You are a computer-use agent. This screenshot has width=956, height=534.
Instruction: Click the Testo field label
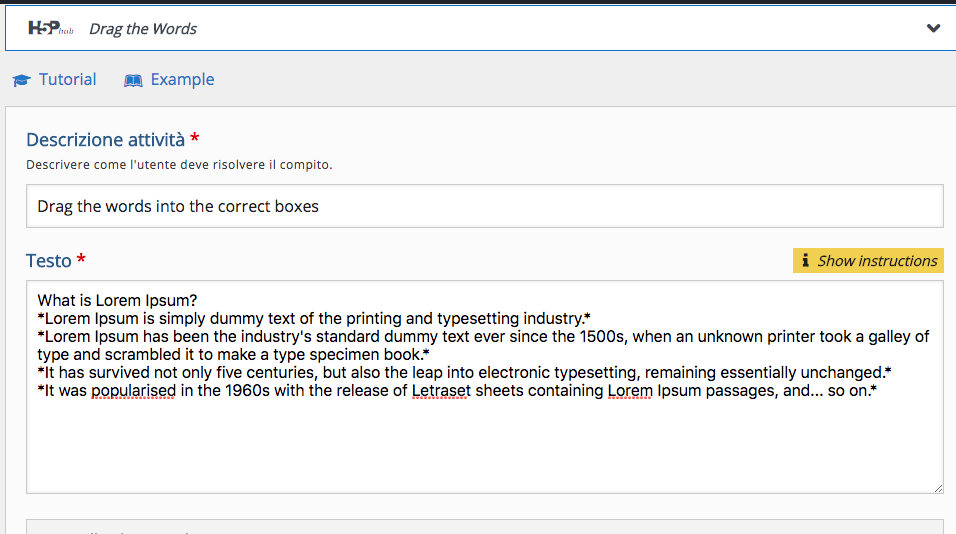(49, 261)
